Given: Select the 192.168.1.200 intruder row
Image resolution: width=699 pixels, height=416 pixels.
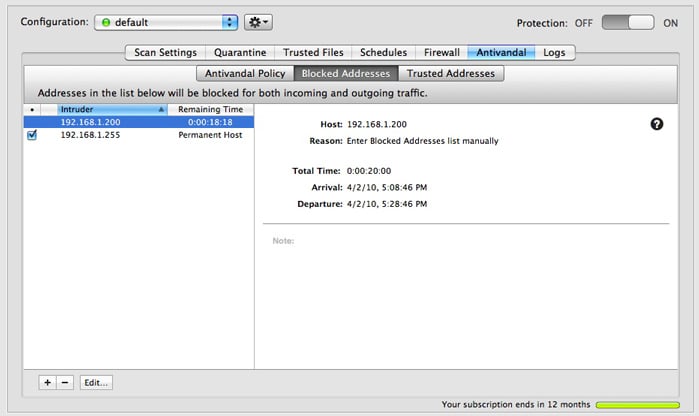Looking at the screenshot, I should pos(139,122).
